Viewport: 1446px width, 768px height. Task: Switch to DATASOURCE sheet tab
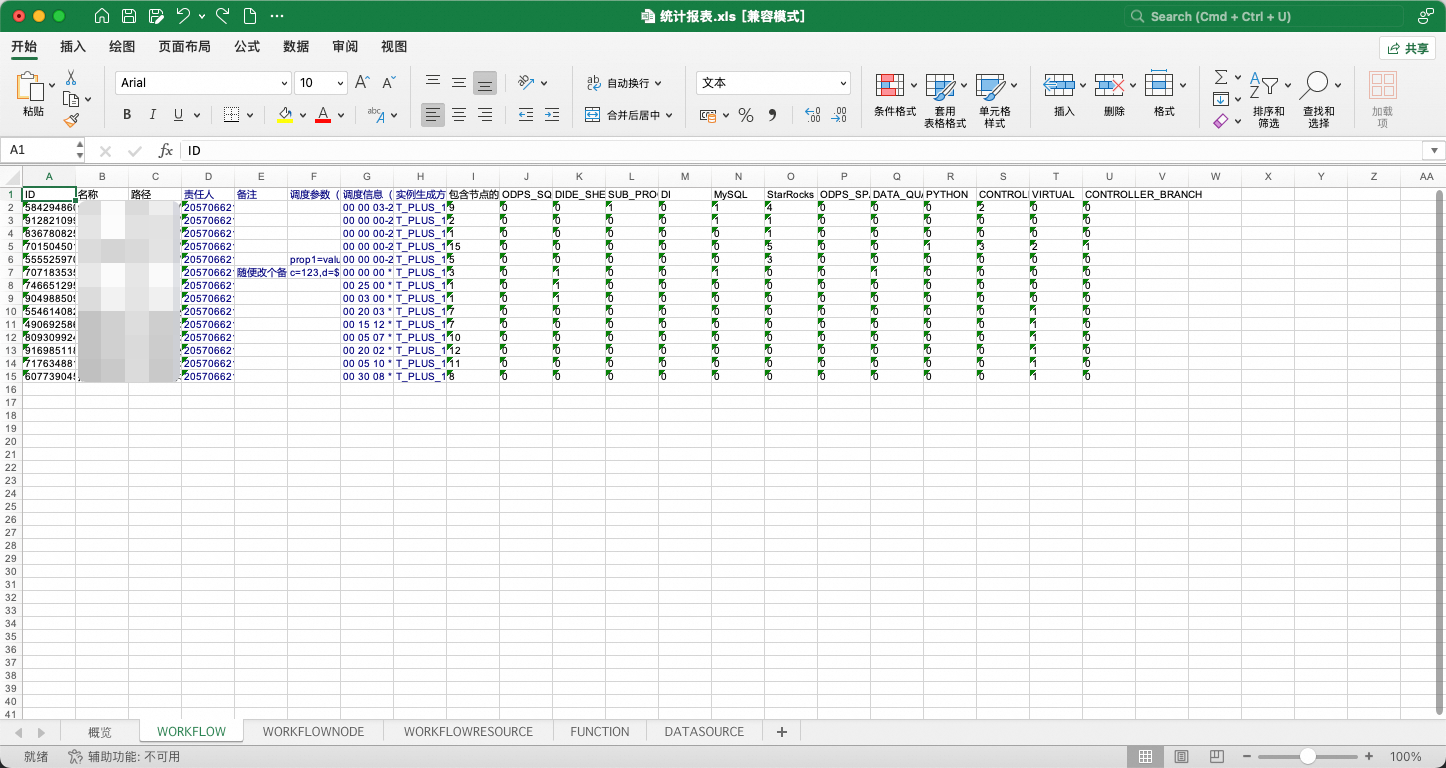[x=704, y=732]
